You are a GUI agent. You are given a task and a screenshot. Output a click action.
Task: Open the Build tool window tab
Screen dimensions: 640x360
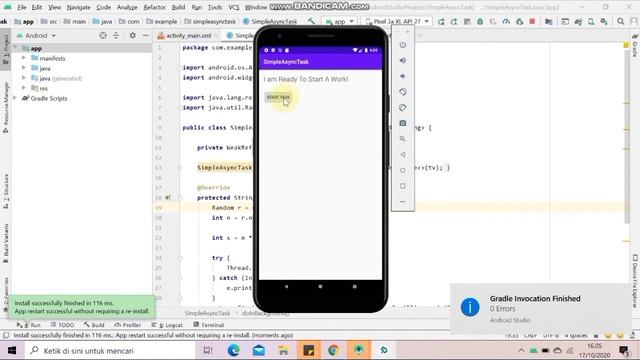[x=94, y=325]
